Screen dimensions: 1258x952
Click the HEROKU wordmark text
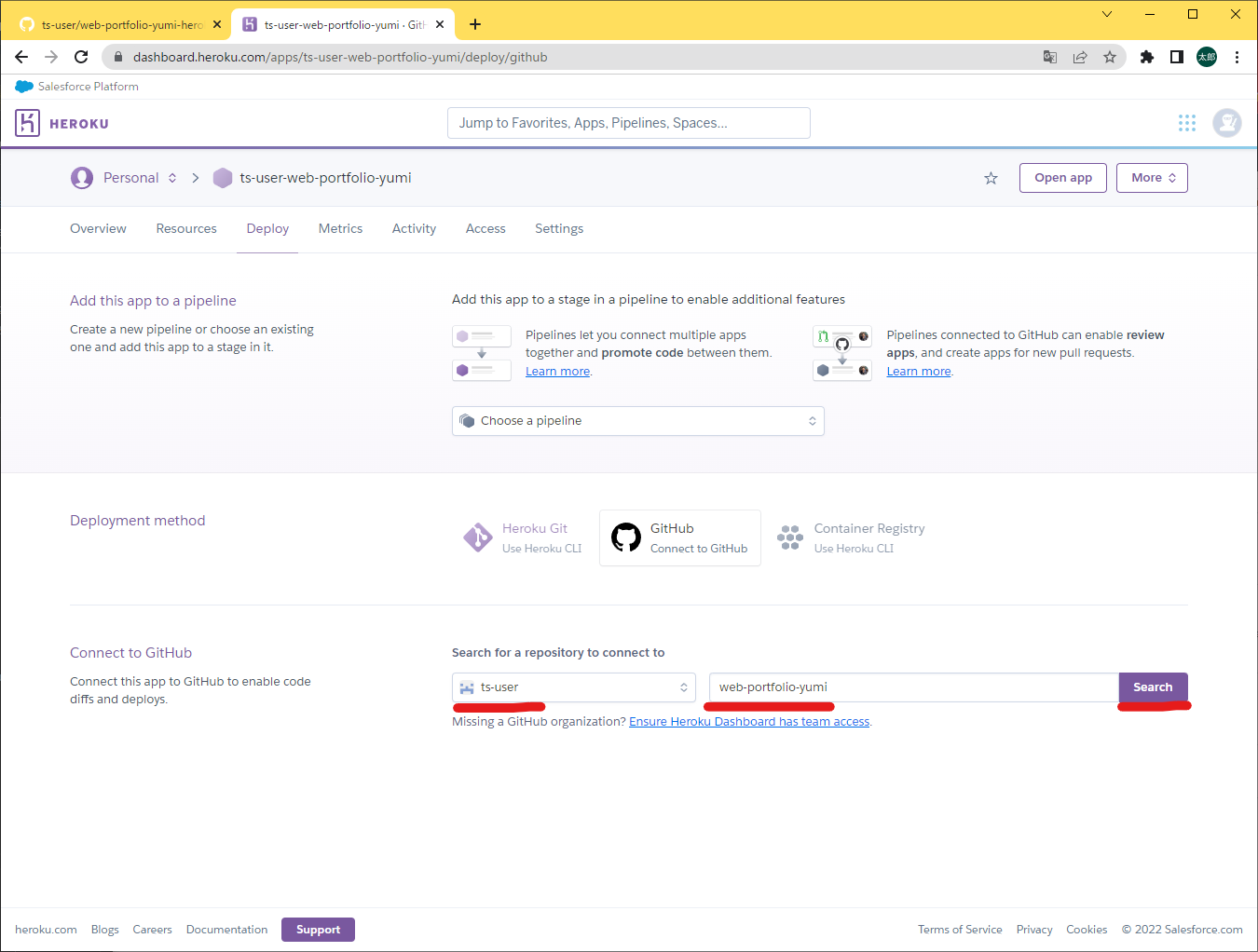click(79, 124)
